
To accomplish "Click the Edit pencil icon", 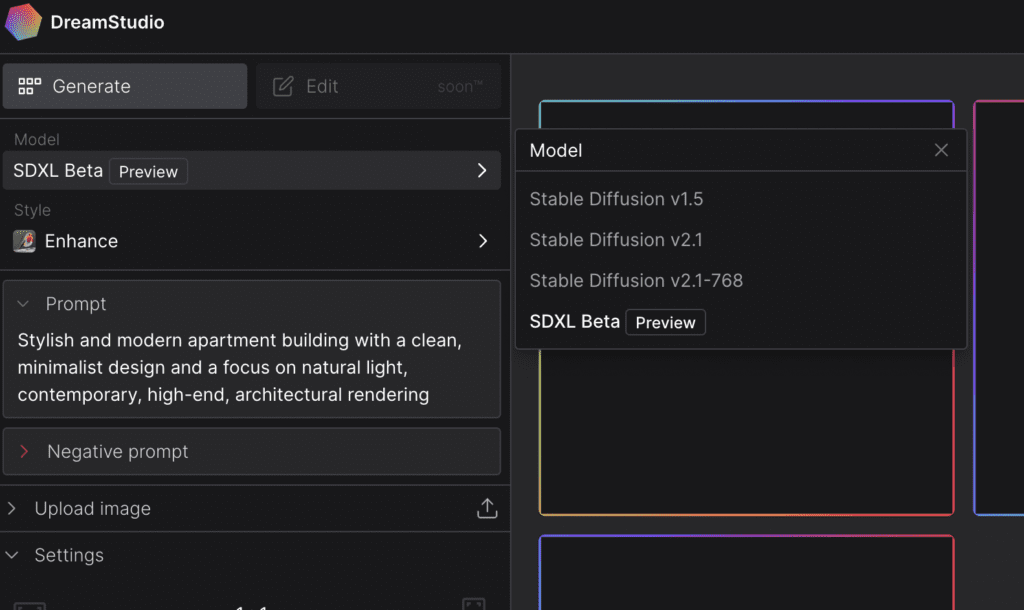I will tap(283, 86).
